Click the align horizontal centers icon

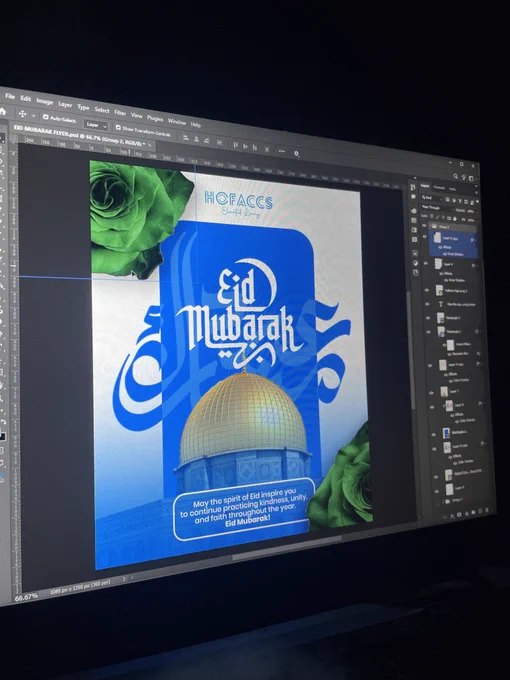[196, 139]
